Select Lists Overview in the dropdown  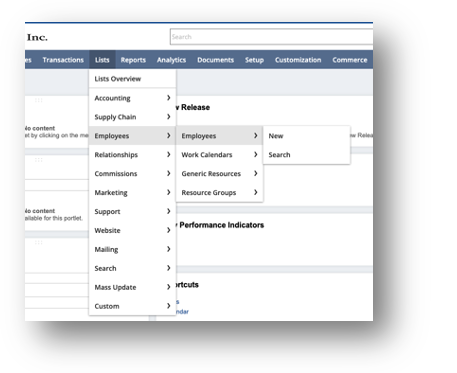pyautogui.click(x=132, y=79)
